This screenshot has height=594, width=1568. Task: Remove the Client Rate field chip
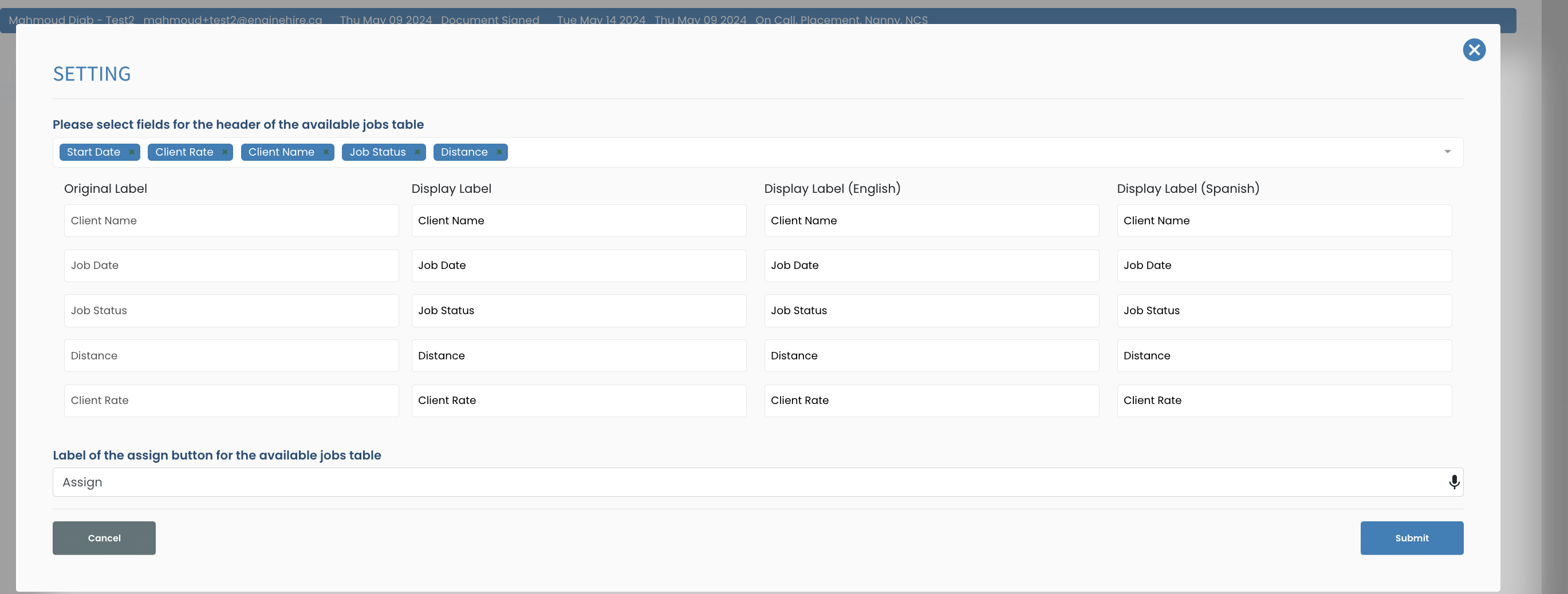coord(223,152)
